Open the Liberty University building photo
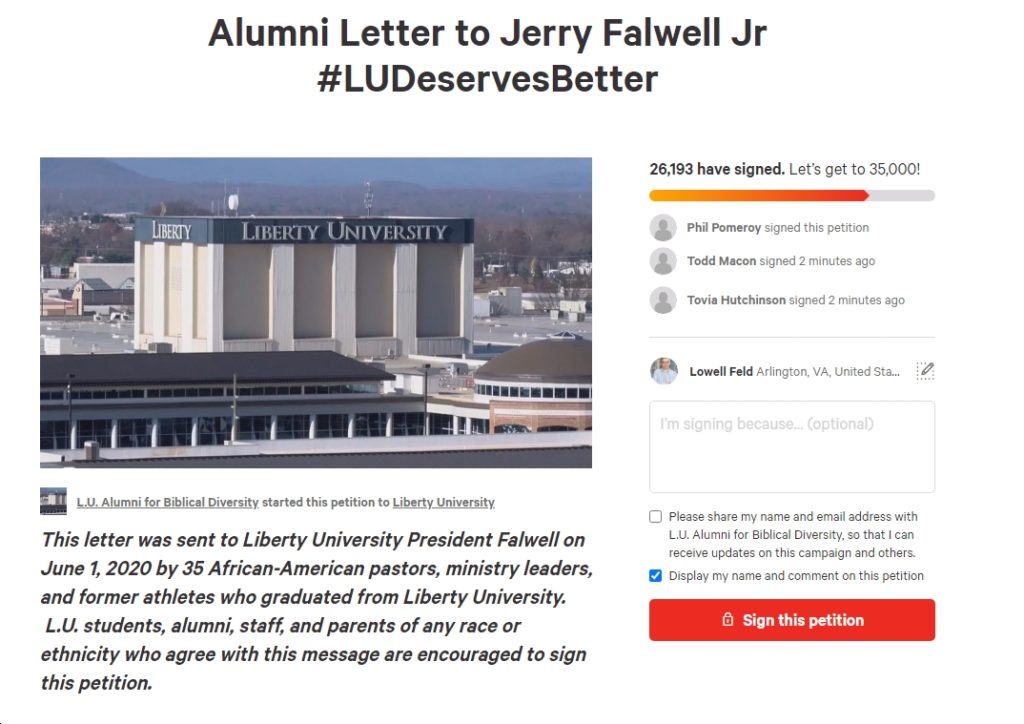 pos(316,312)
